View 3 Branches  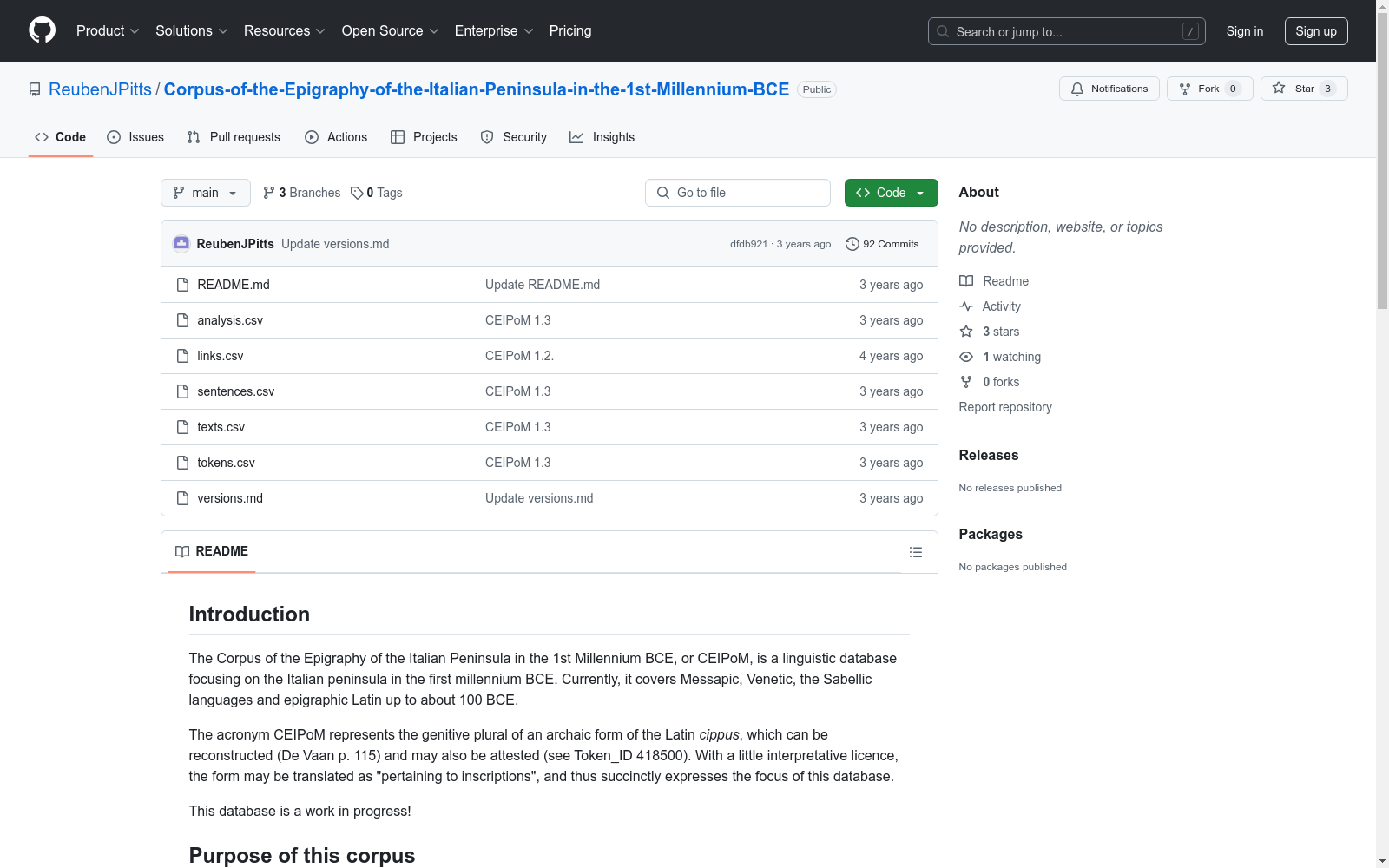pos(302,193)
